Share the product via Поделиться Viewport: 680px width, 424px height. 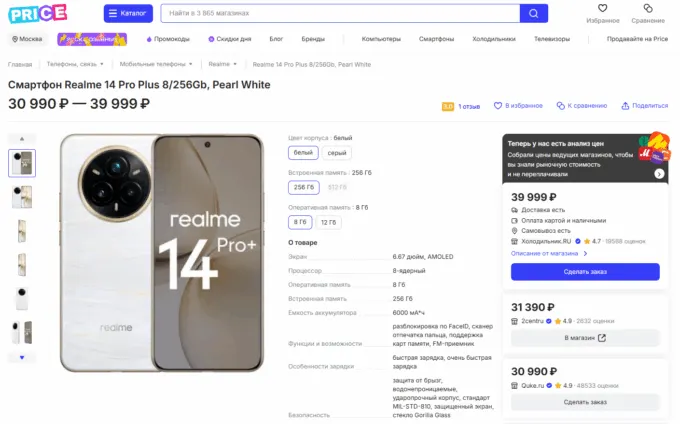(x=644, y=105)
